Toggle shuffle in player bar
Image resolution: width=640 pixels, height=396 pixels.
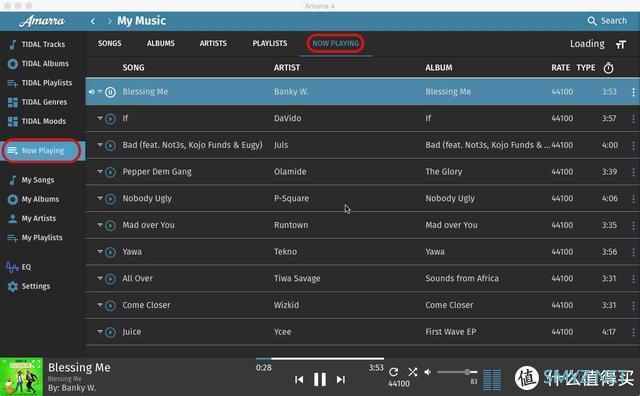413,372
